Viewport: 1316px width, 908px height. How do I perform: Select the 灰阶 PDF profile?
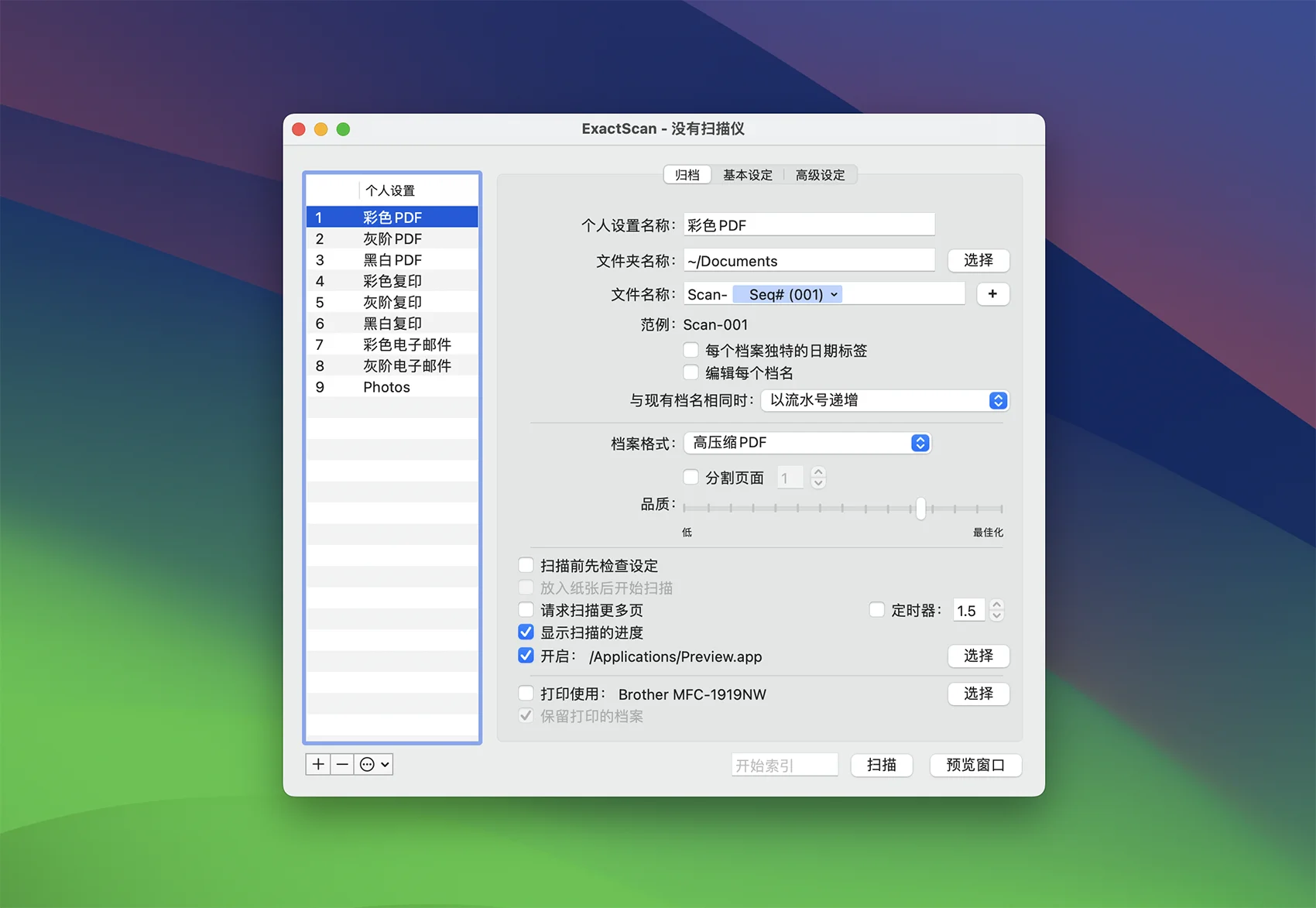(392, 238)
